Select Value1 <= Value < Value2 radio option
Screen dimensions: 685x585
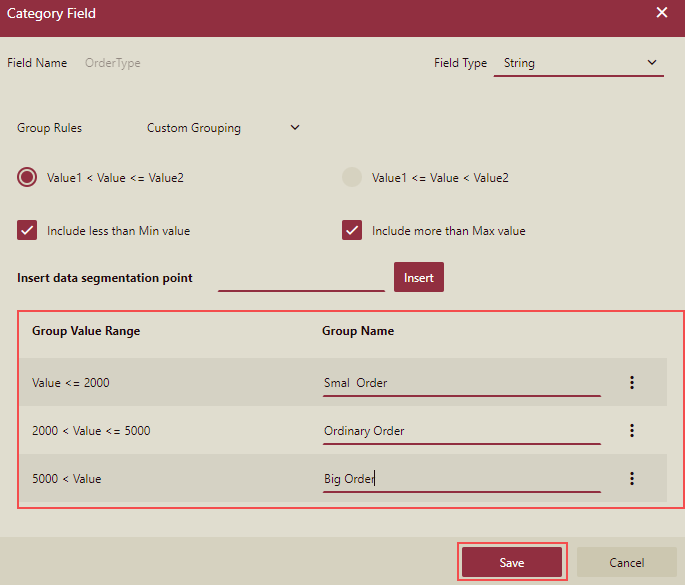pyautogui.click(x=352, y=177)
